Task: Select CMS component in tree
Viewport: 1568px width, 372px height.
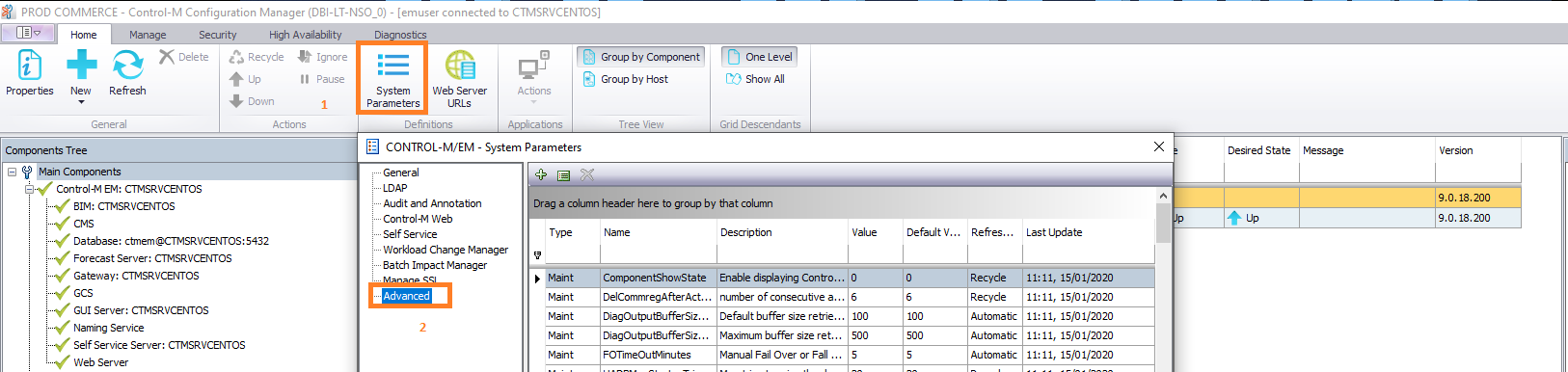Action: 84,224
